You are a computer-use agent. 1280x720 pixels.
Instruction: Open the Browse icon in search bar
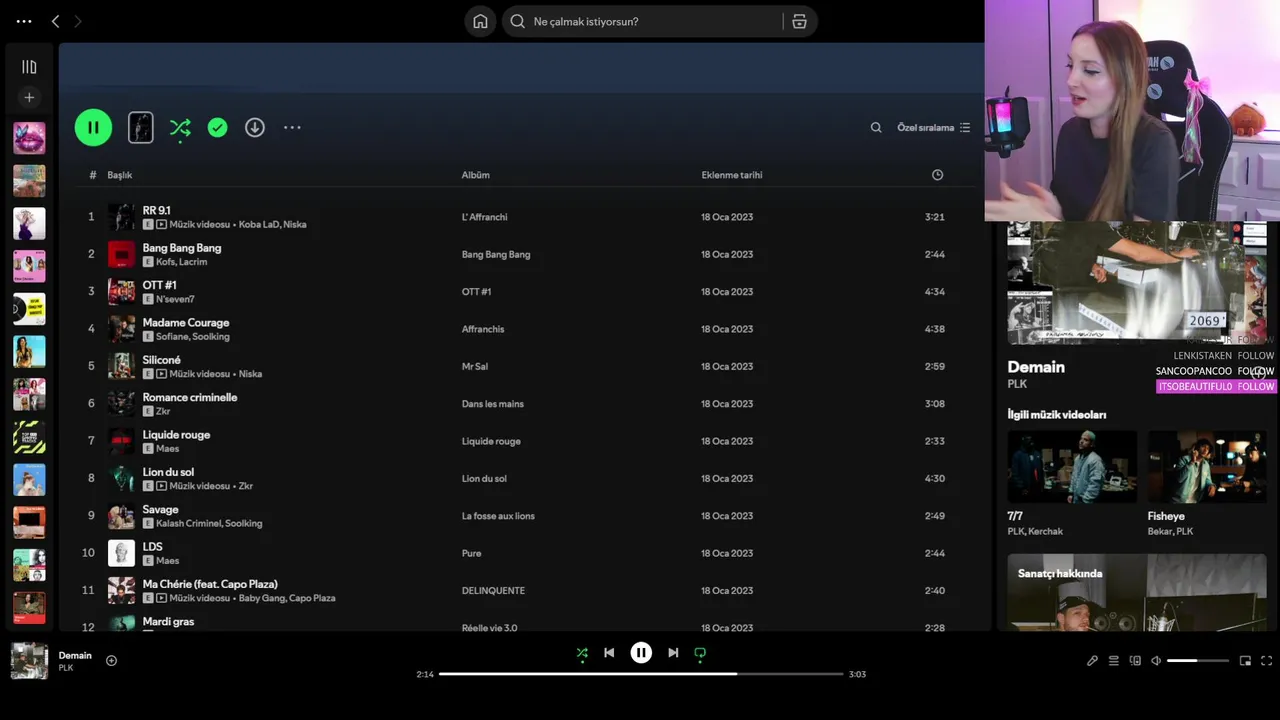pyautogui.click(x=799, y=21)
